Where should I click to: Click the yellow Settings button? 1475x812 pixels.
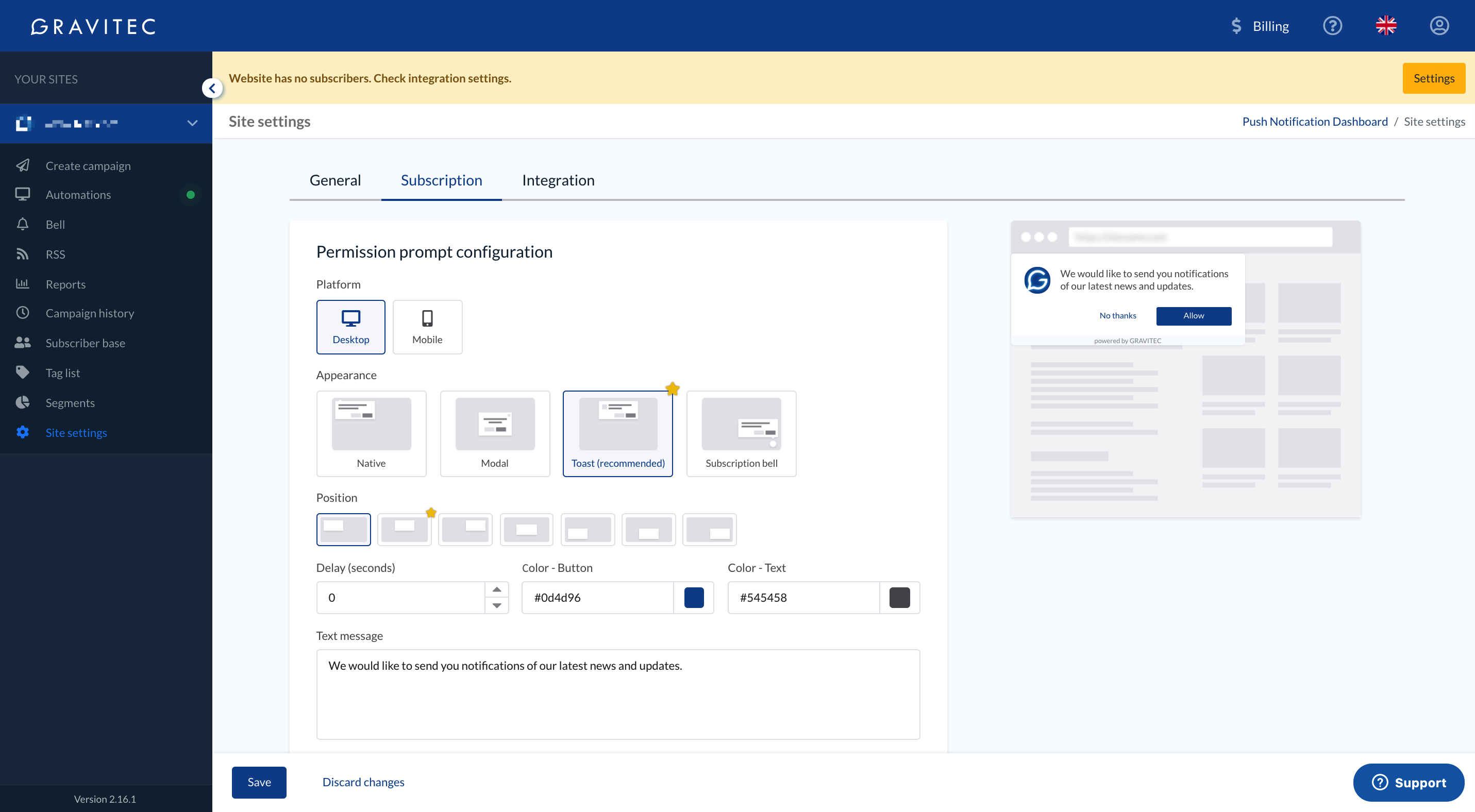[1434, 78]
